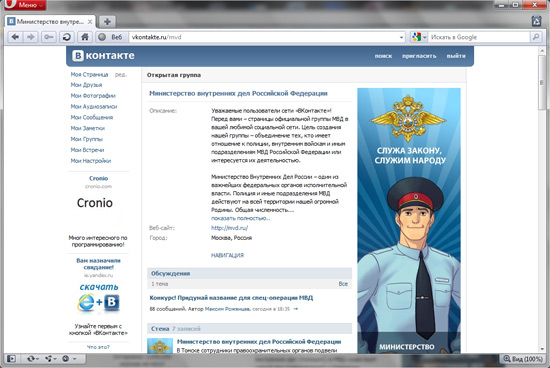Open Мои Сообщения

(x=92, y=118)
